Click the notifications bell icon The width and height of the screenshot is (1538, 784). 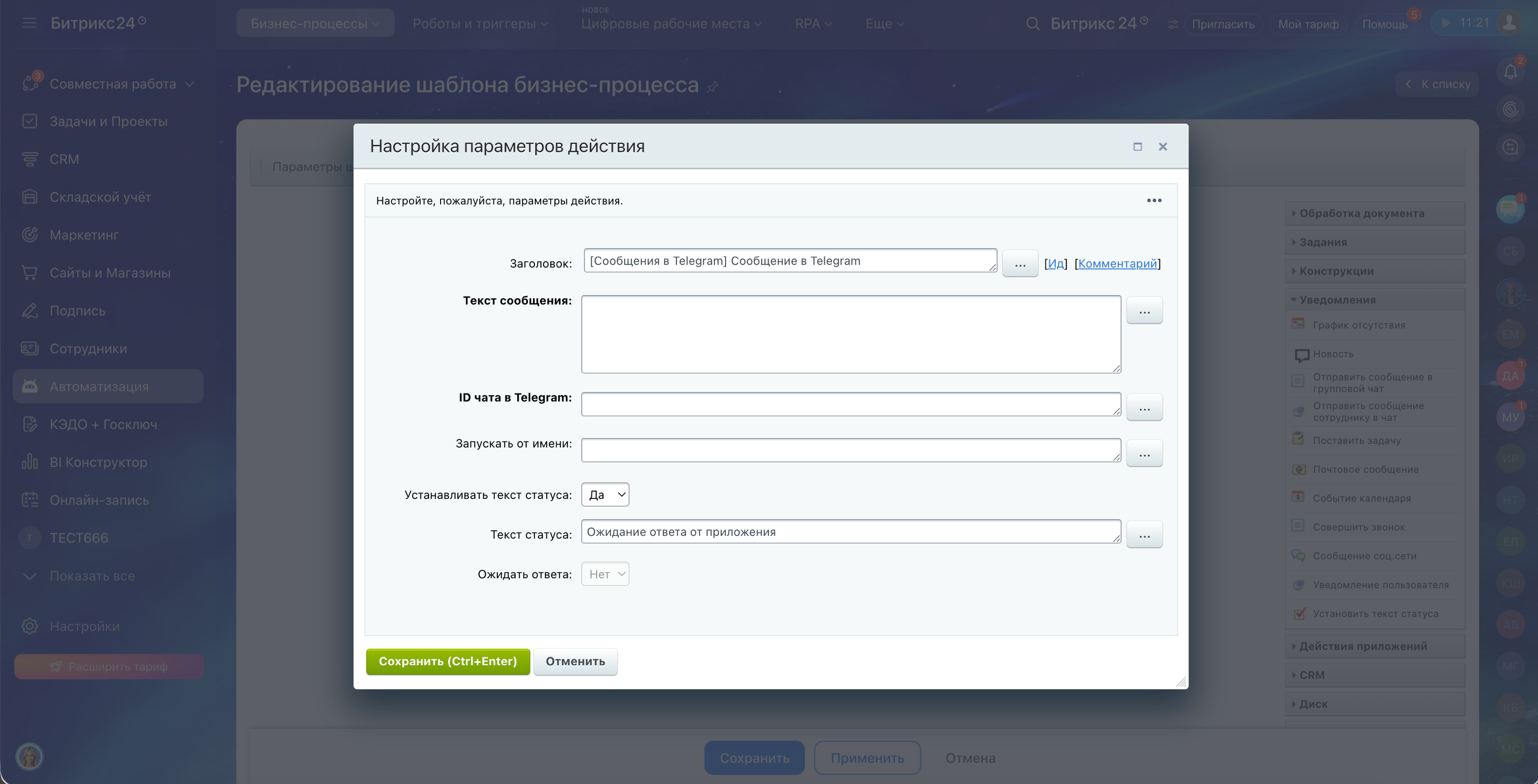point(1510,72)
